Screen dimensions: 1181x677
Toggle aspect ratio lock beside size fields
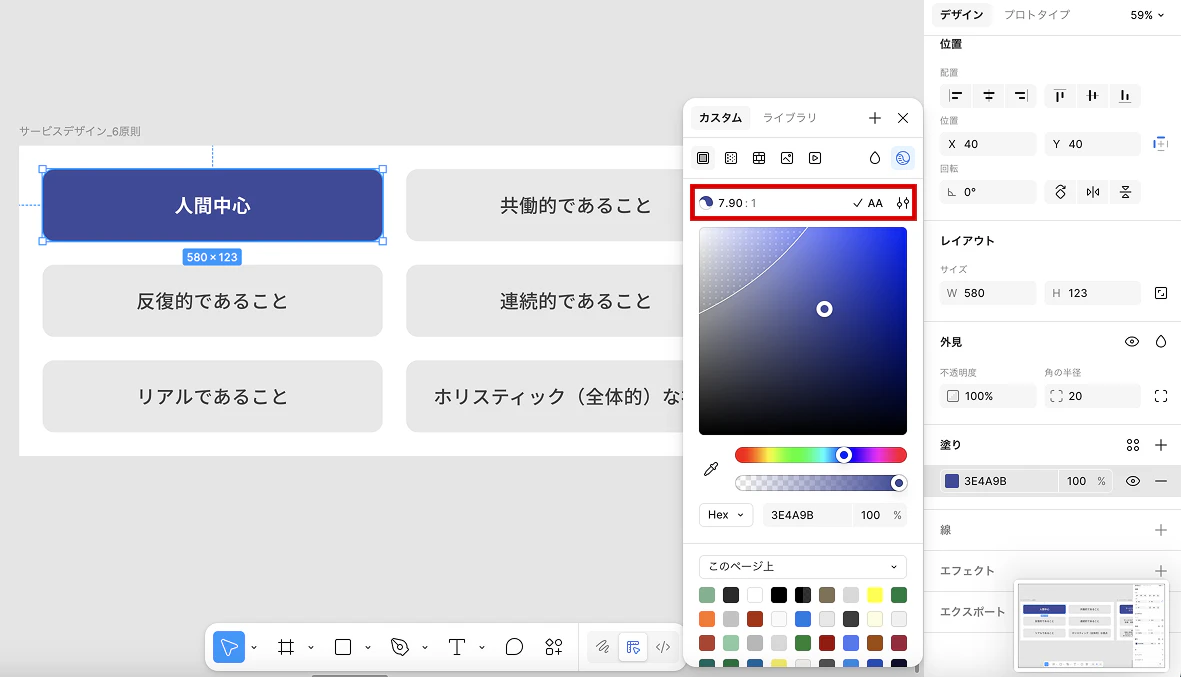1161,293
